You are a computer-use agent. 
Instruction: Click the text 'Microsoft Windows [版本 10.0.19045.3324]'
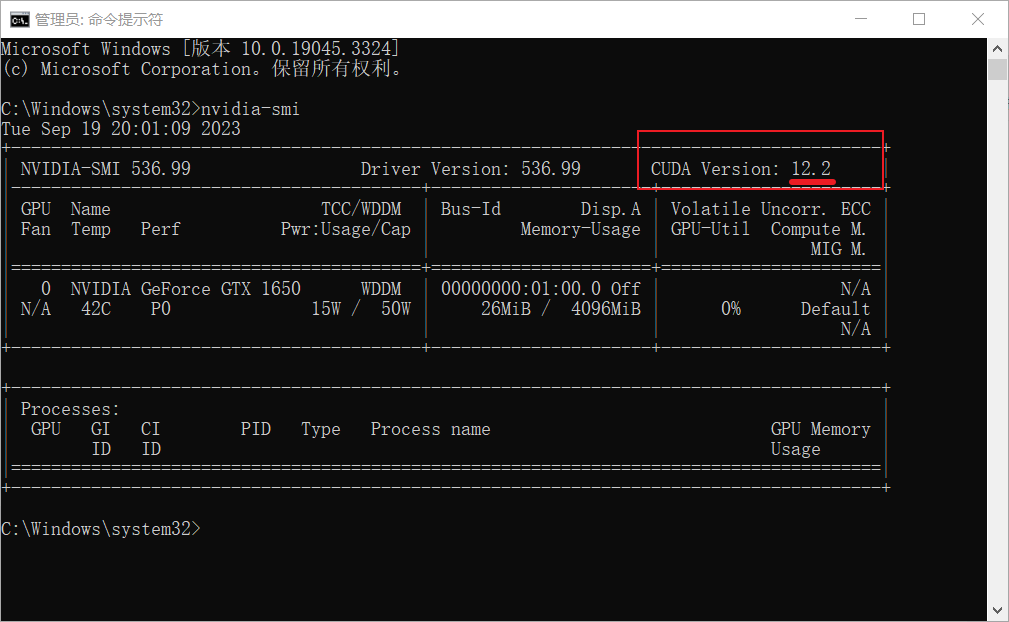point(200,49)
